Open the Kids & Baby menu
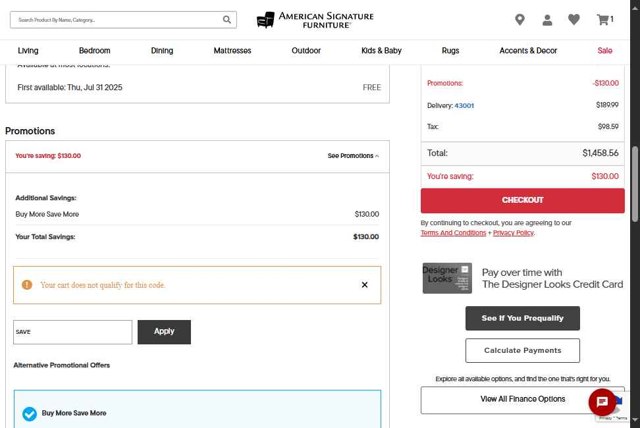The width and height of the screenshot is (640, 428). (x=381, y=51)
